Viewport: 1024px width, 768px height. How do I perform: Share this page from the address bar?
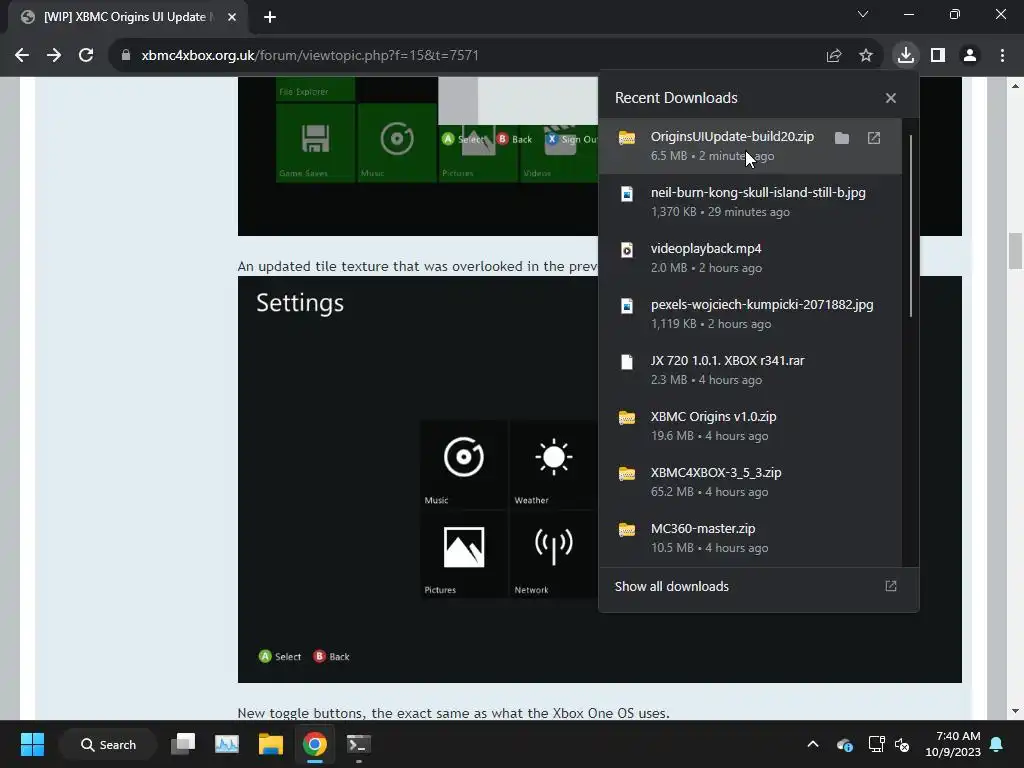tap(834, 56)
